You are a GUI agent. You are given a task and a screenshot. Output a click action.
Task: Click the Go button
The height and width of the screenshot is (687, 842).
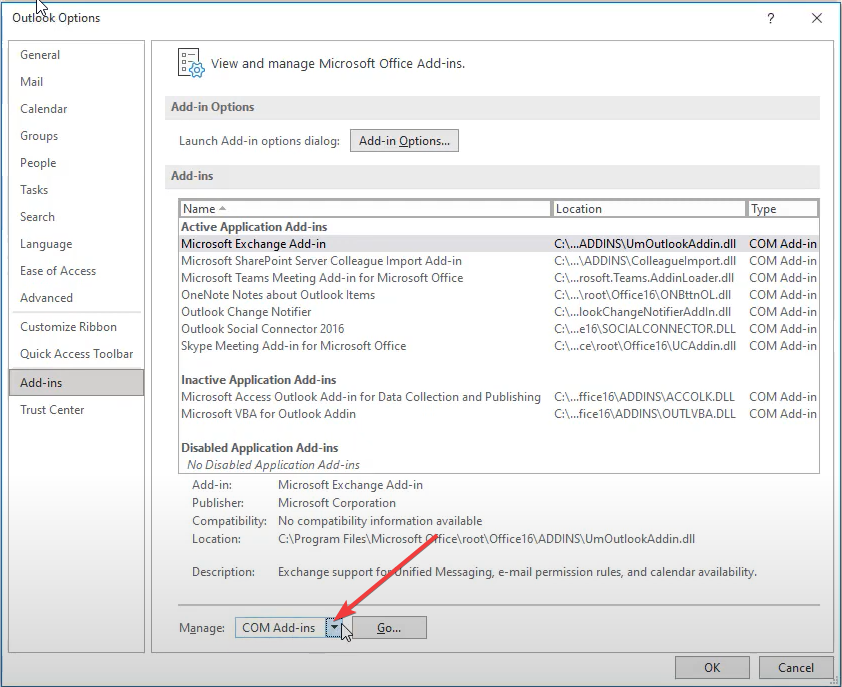coord(389,627)
